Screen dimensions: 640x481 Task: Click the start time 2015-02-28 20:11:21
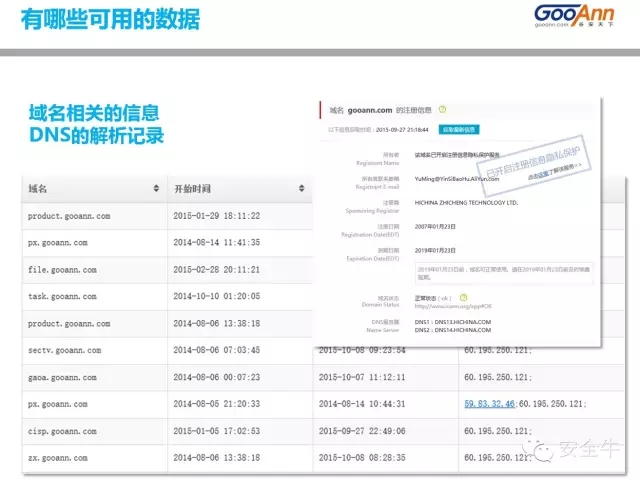[x=217, y=269]
